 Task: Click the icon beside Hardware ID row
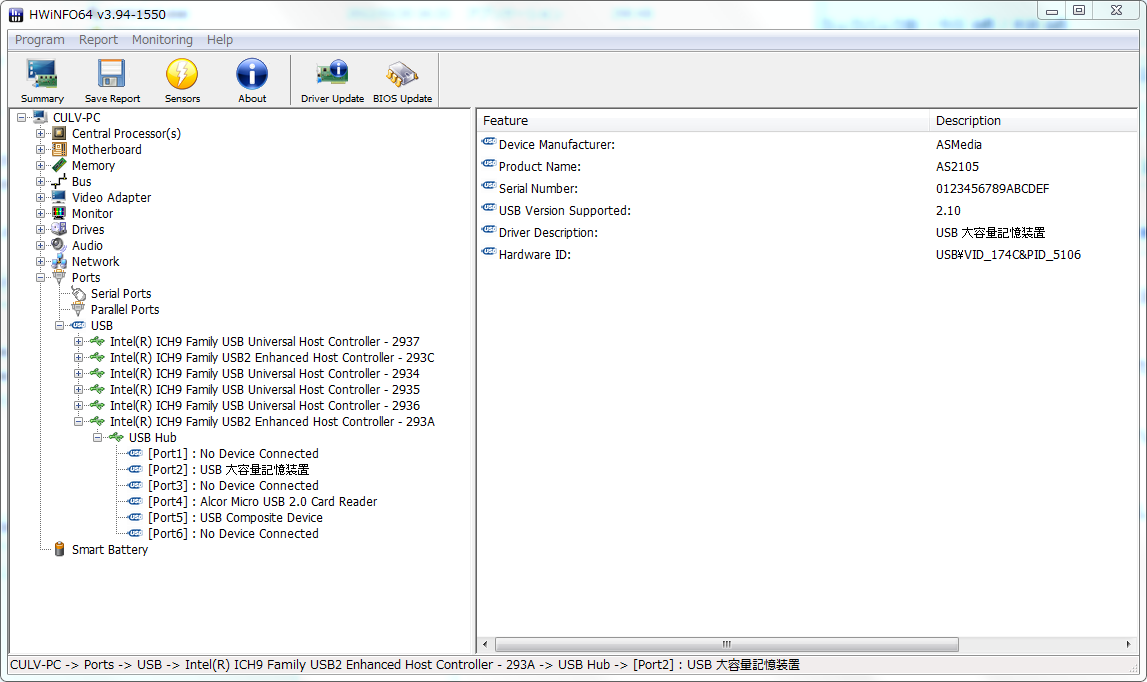489,252
